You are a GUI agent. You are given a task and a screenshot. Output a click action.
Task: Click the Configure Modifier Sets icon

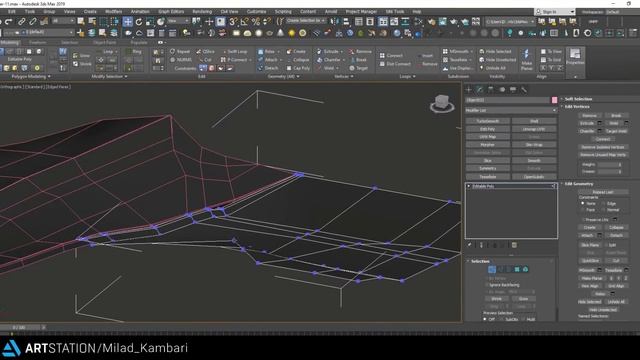pyautogui.click(x=514, y=245)
